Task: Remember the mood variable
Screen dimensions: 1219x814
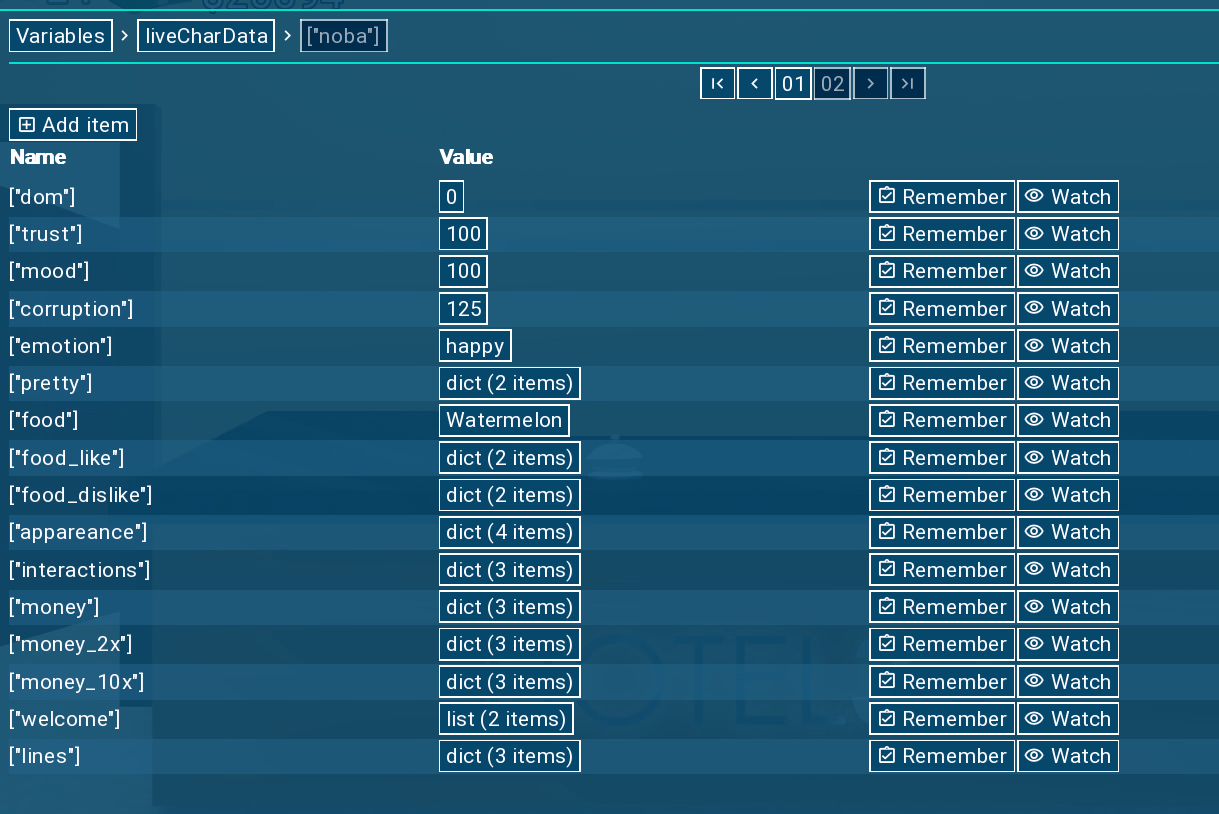Action: [942, 271]
